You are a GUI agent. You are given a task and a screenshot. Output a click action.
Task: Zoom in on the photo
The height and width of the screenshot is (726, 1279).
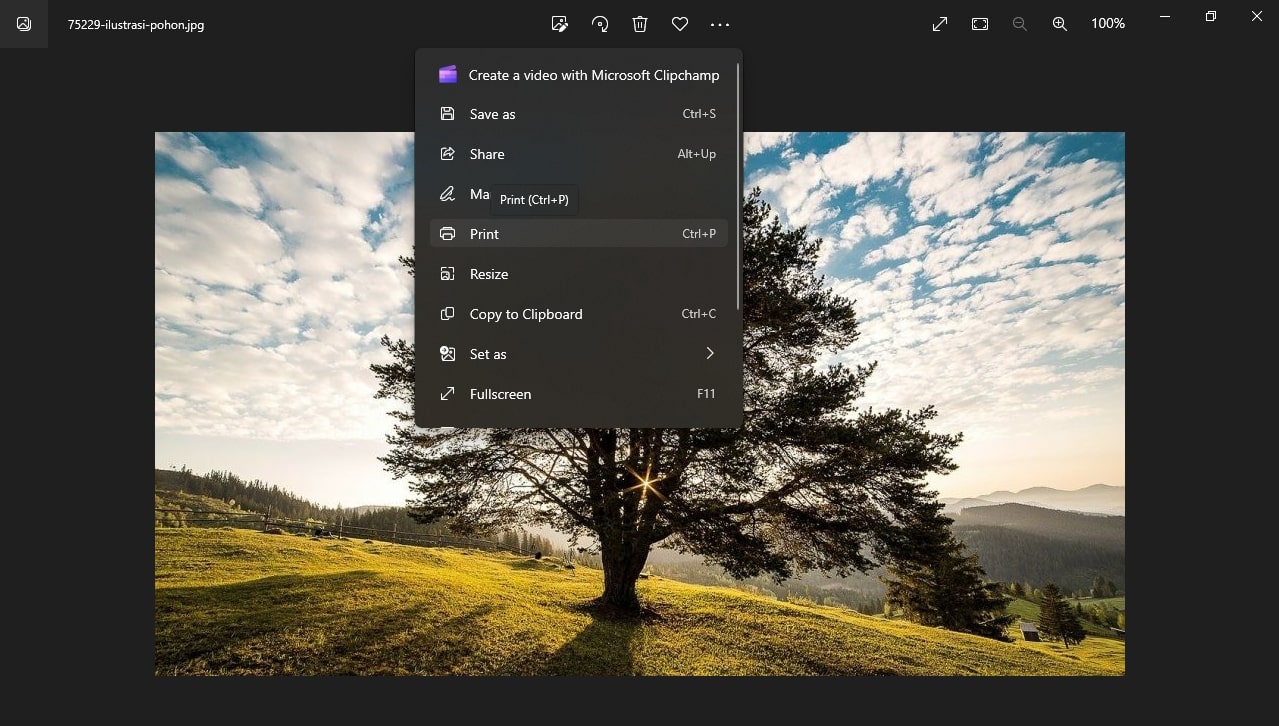(x=1059, y=23)
